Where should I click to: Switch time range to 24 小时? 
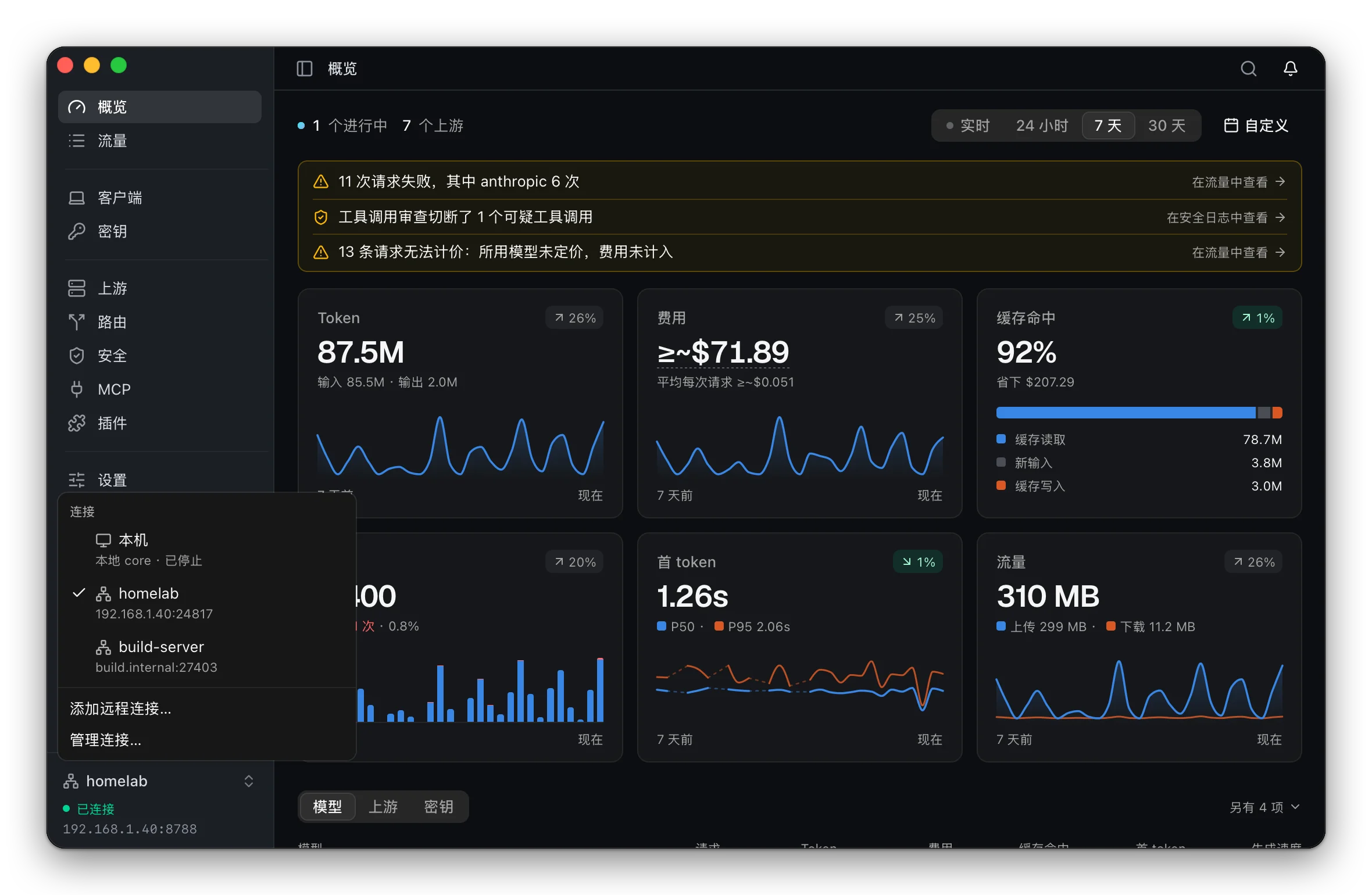[x=1042, y=126]
